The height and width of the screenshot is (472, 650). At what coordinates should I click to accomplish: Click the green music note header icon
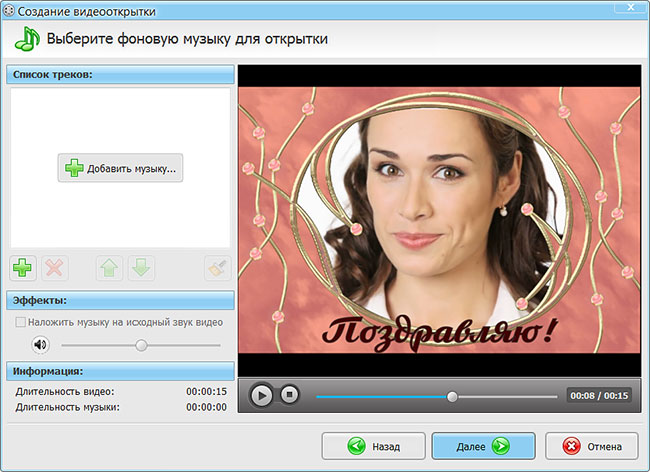(x=27, y=39)
